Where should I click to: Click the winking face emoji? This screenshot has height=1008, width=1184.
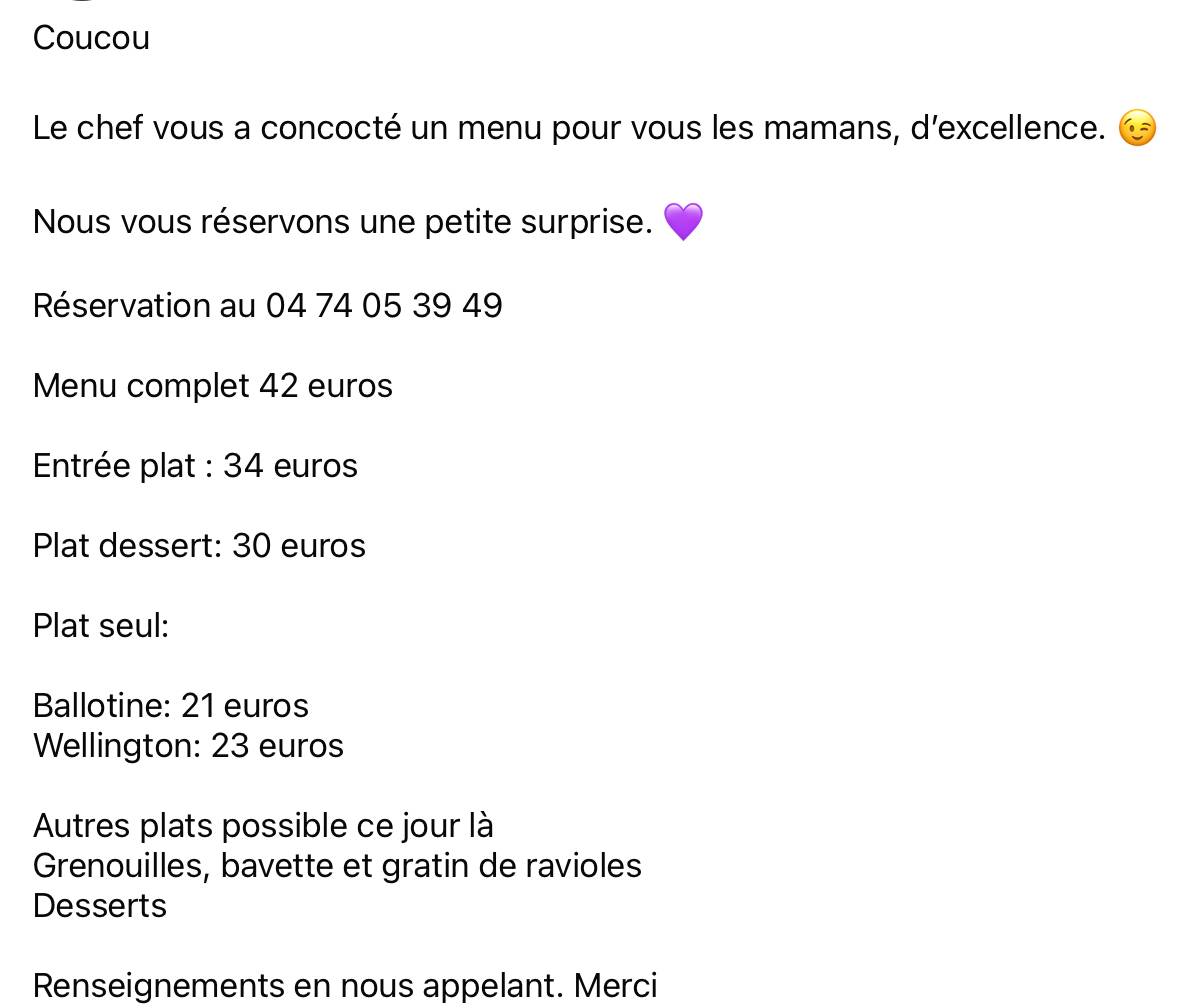(1136, 128)
